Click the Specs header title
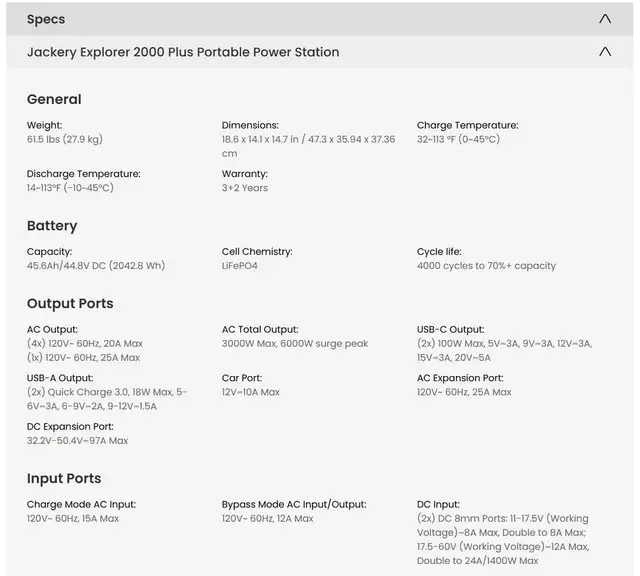The width and height of the screenshot is (640, 576). pos(46,19)
